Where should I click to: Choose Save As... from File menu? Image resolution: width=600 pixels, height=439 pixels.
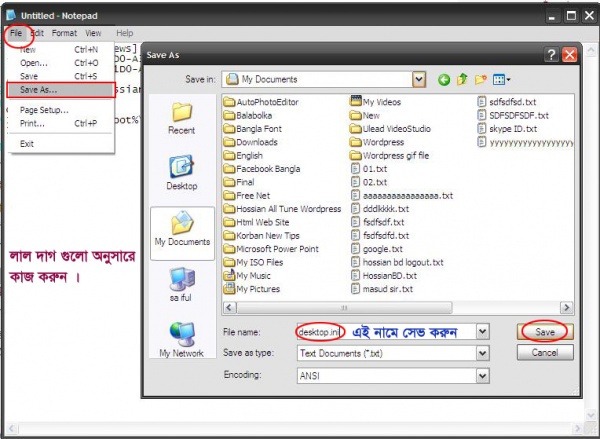(x=61, y=90)
